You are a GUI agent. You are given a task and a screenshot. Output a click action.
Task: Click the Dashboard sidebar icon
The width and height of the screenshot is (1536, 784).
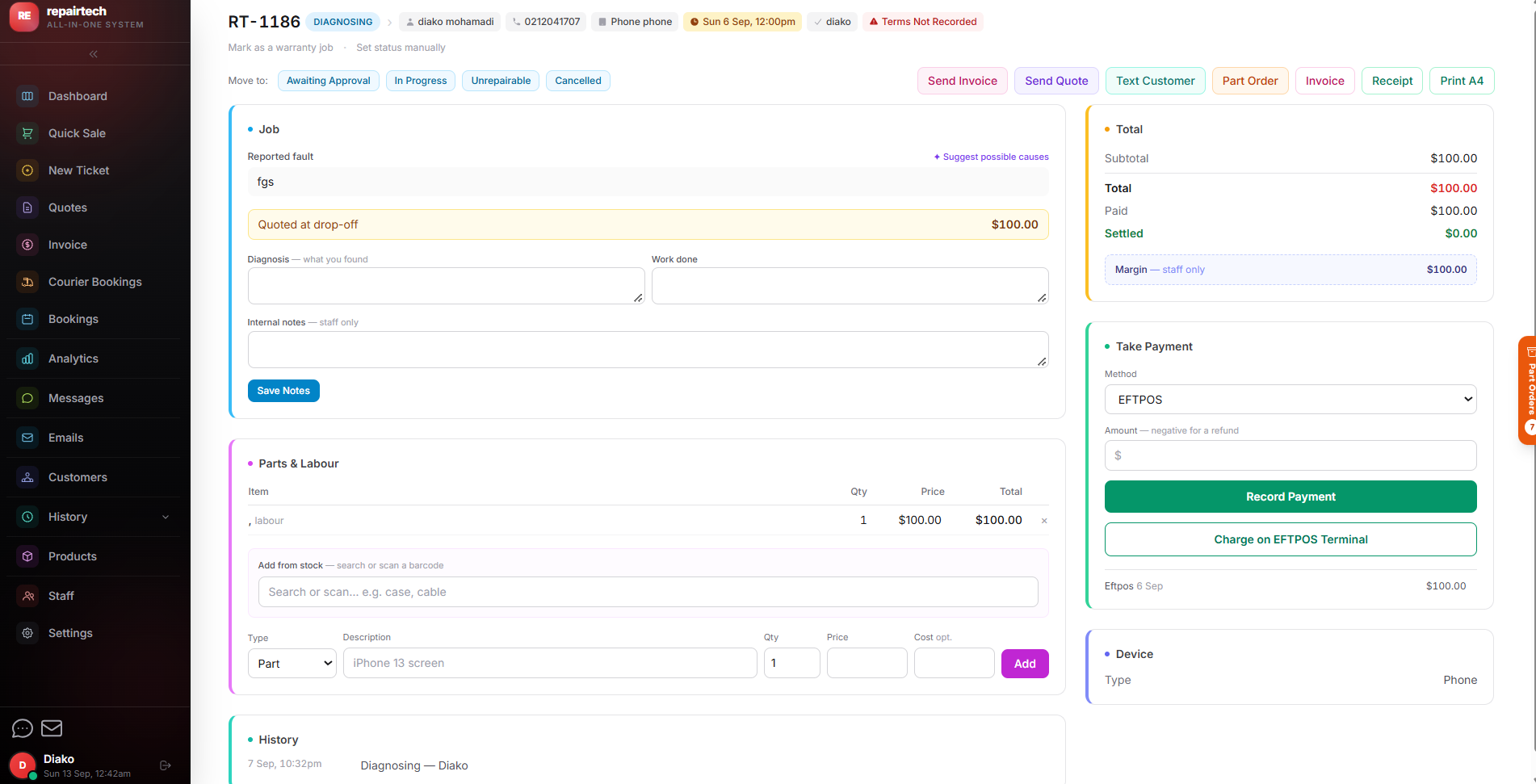point(27,96)
